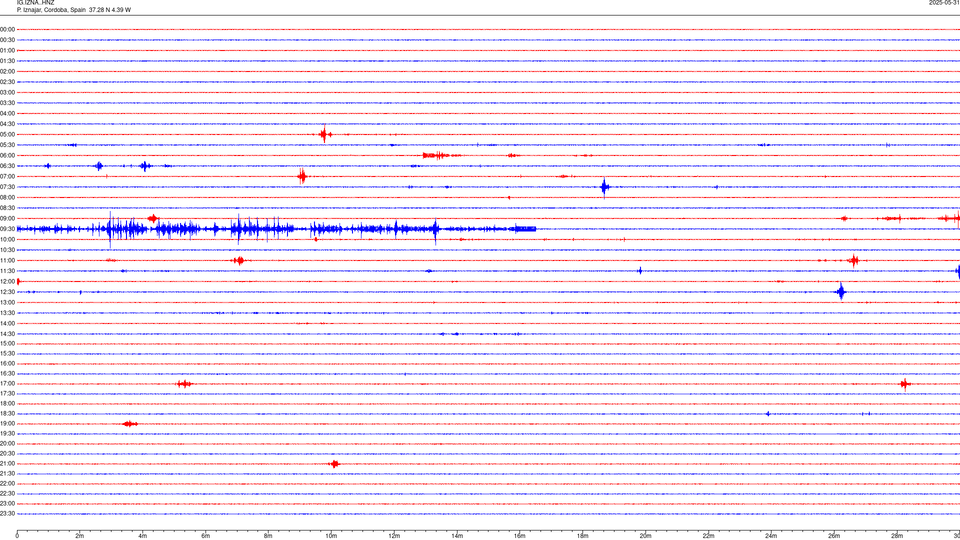The height and width of the screenshot is (540, 960).
Task: Click the 28m tick label on the time axis
Action: tap(897, 536)
